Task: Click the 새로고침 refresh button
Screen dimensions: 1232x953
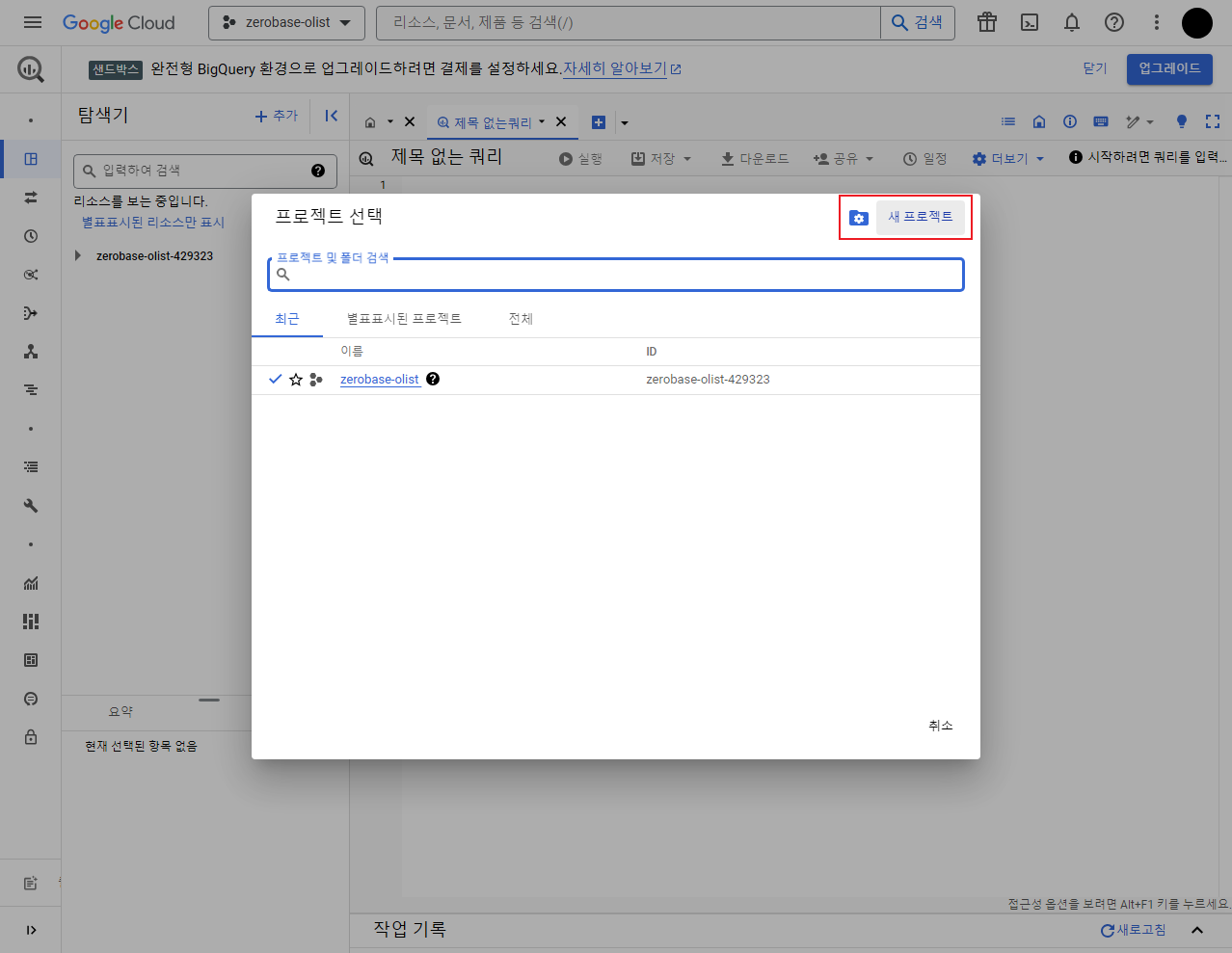Action: pos(1134,930)
